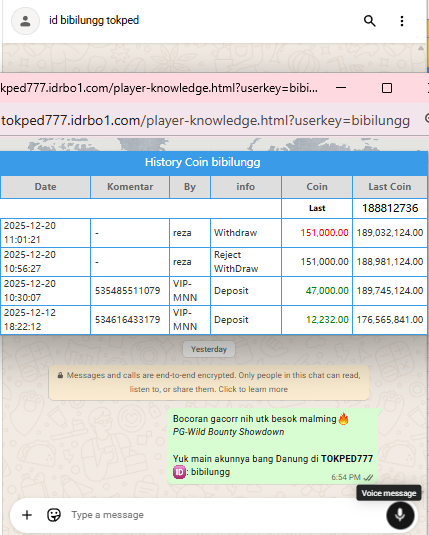The height and width of the screenshot is (535, 429).
Task: Select the green 47,000.00 coin value
Action: coord(327,291)
